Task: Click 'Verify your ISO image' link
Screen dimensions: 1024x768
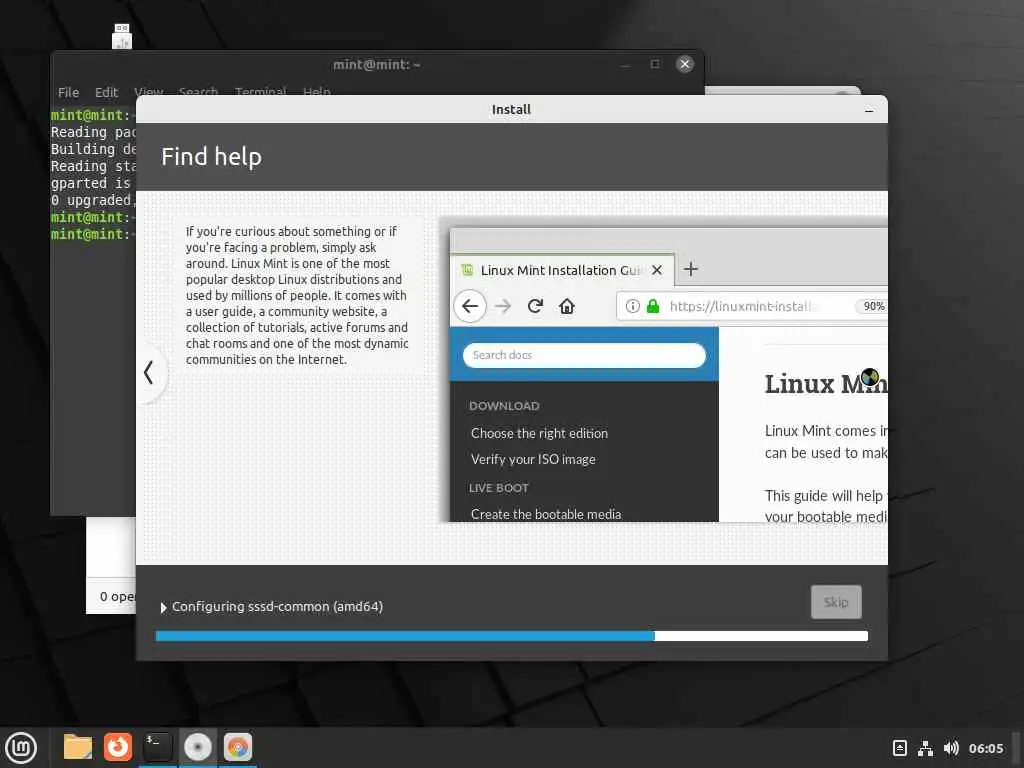Action: point(533,459)
